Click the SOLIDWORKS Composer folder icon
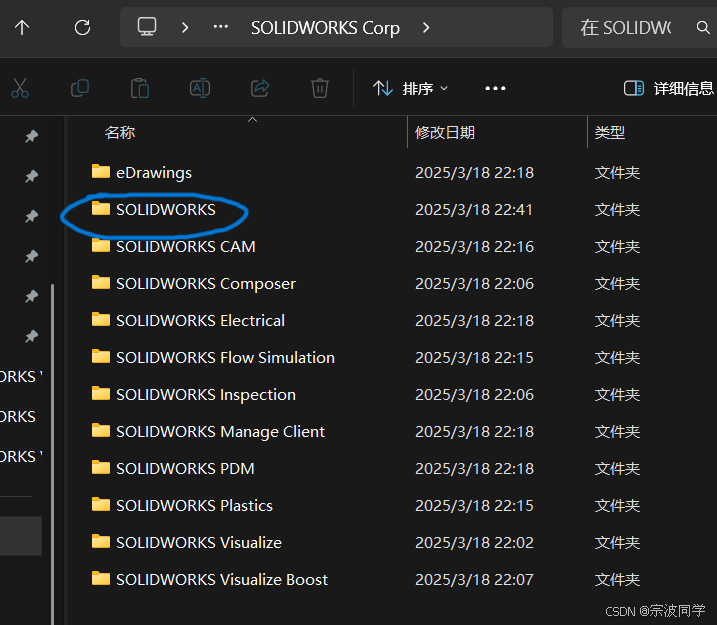Viewport: 717px width, 625px height. click(x=101, y=283)
